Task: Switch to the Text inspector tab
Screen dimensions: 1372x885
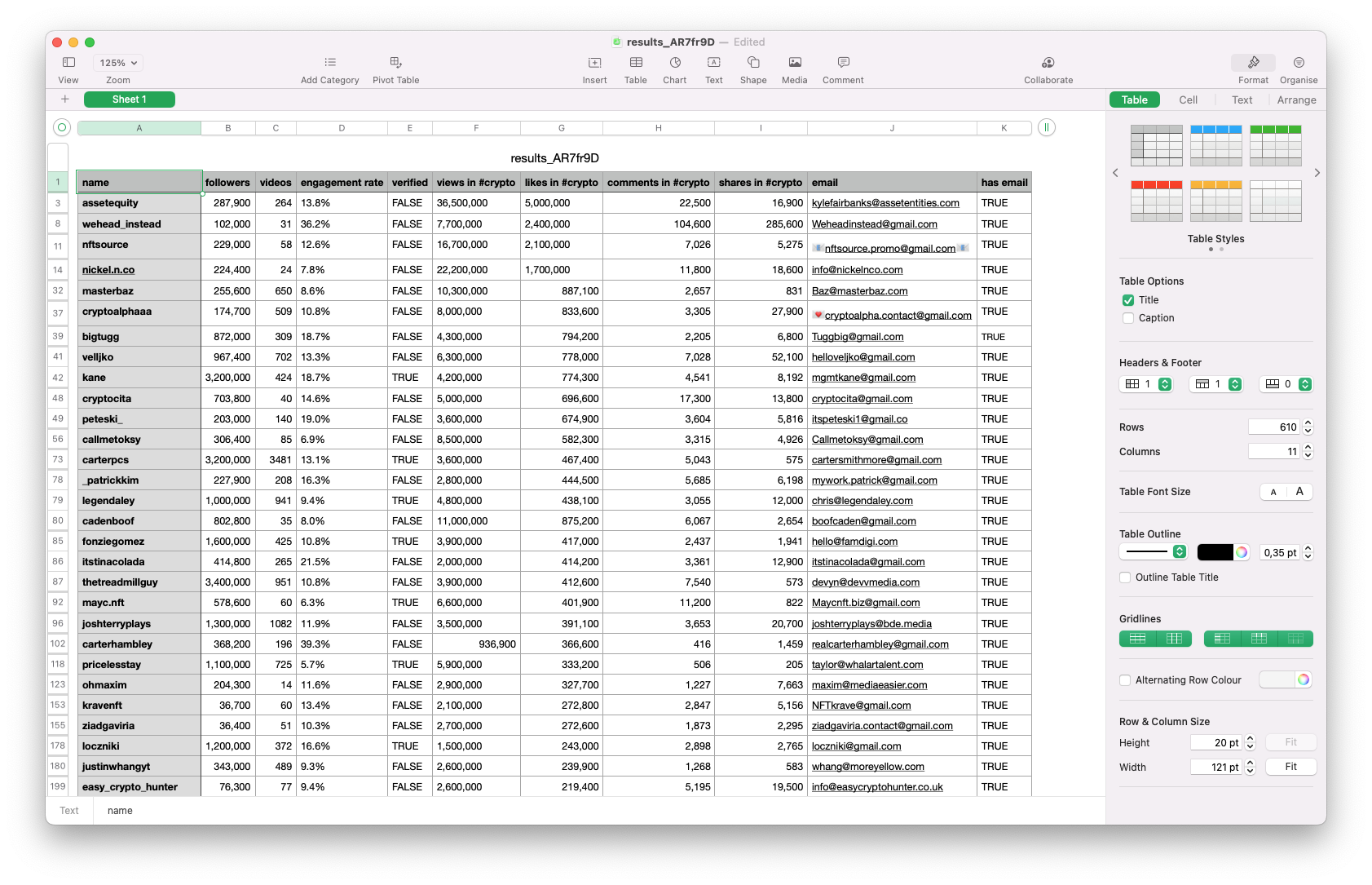Action: point(1242,100)
